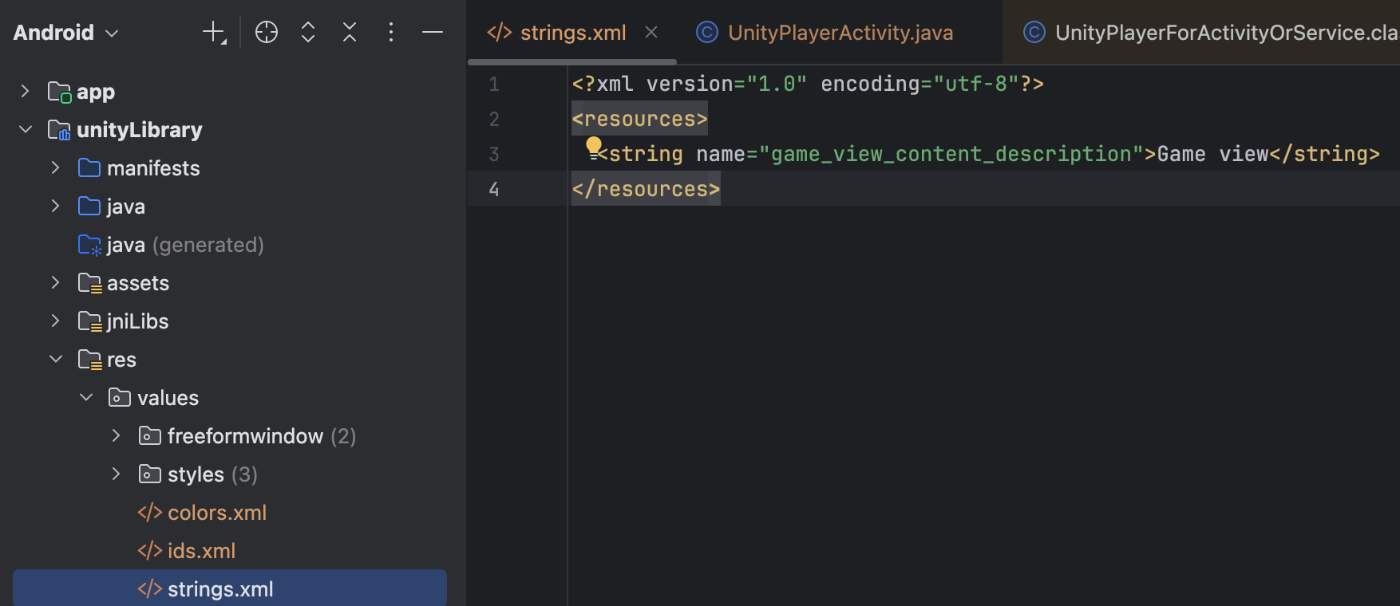Collapse the res folder

coord(56,360)
